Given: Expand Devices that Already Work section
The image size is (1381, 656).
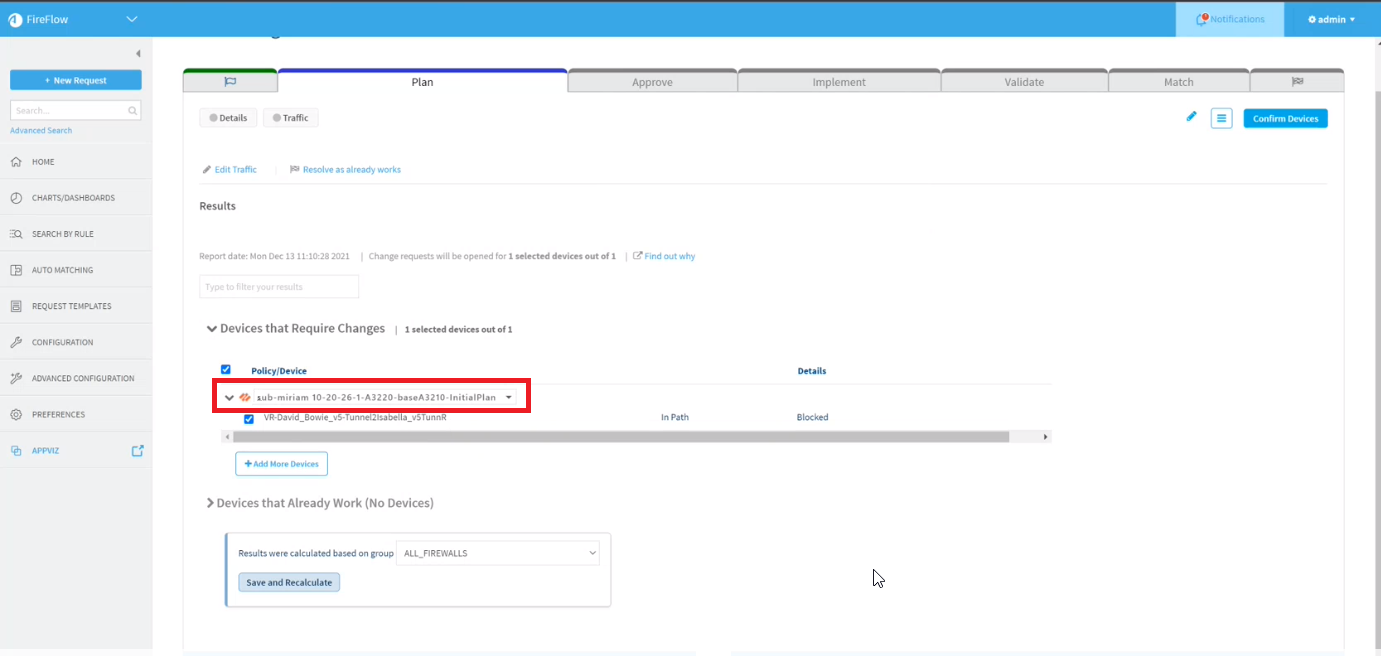Looking at the screenshot, I should click(x=210, y=503).
